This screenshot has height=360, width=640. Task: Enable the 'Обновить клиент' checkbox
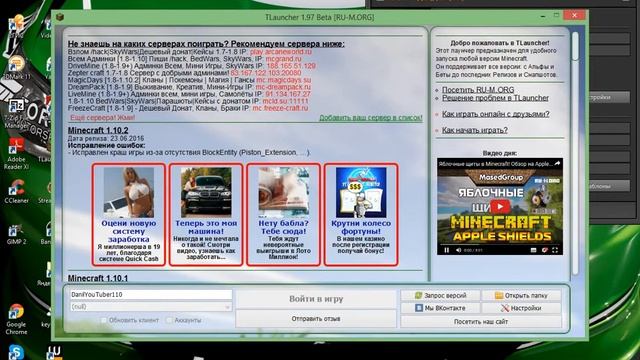104,320
